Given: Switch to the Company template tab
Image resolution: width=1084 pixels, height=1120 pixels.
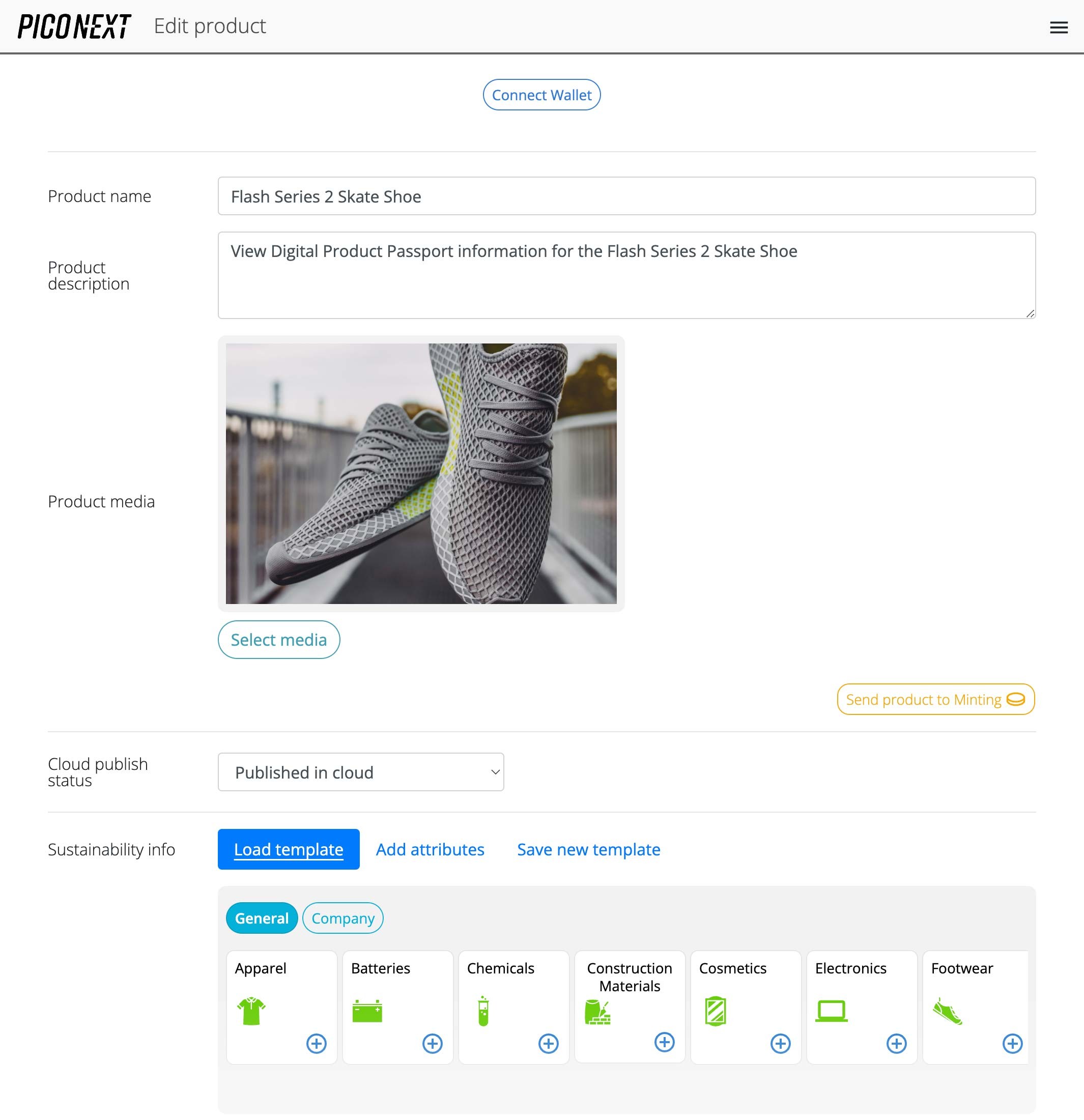Looking at the screenshot, I should [x=343, y=918].
